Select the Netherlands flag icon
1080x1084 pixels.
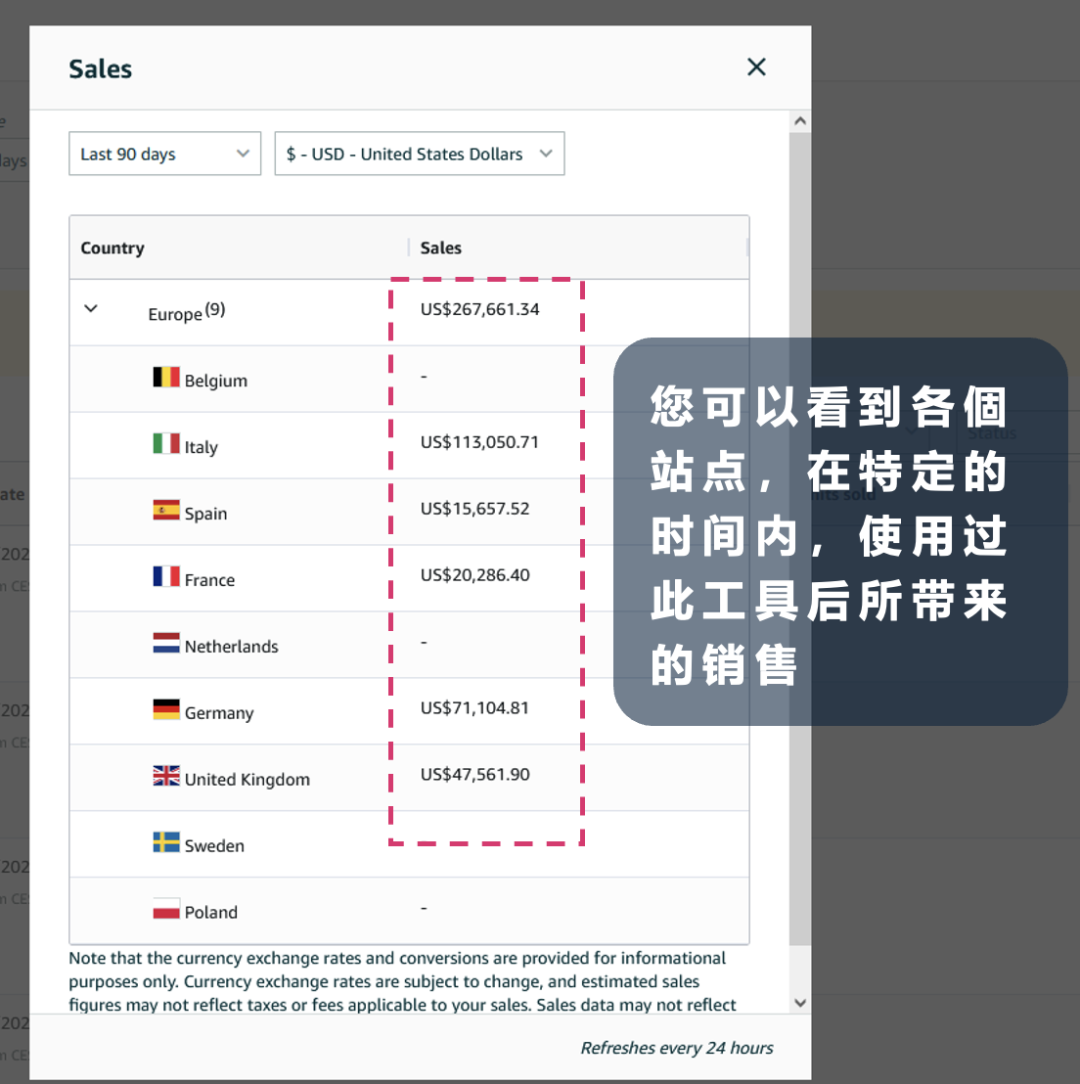tap(165, 645)
